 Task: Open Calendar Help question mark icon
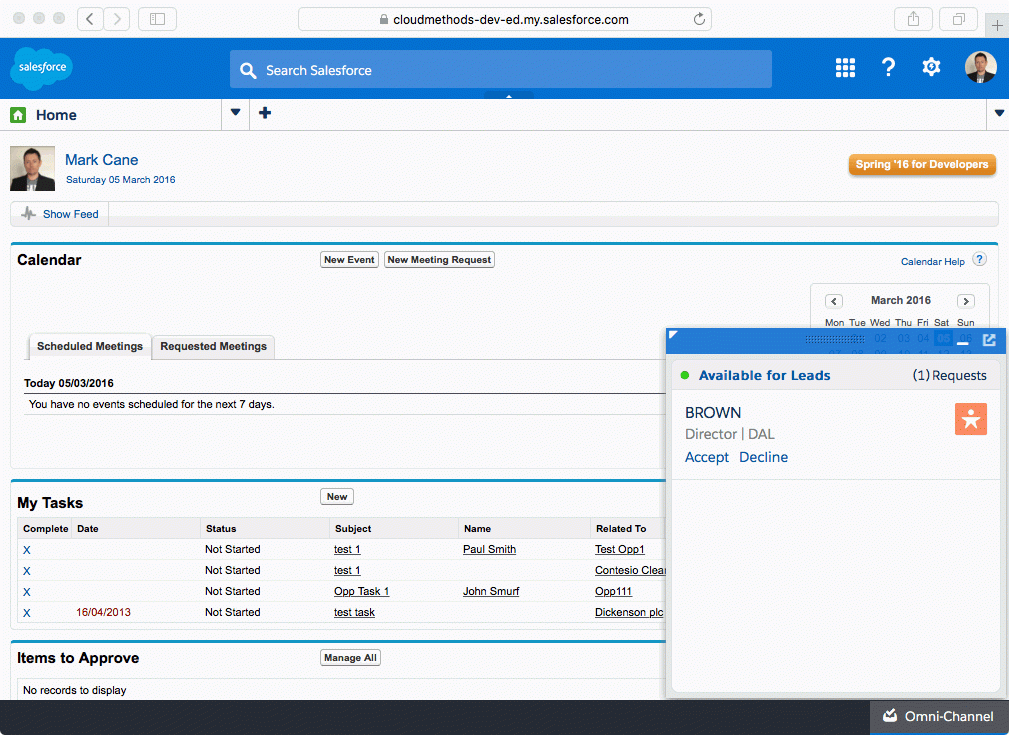coord(979,259)
